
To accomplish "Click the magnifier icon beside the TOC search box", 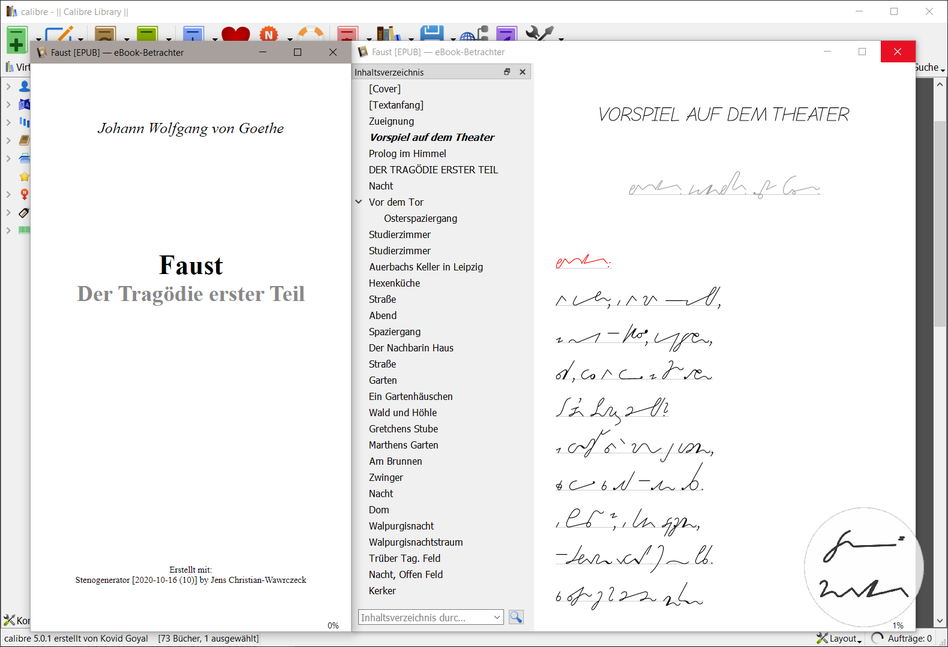I will click(x=516, y=617).
